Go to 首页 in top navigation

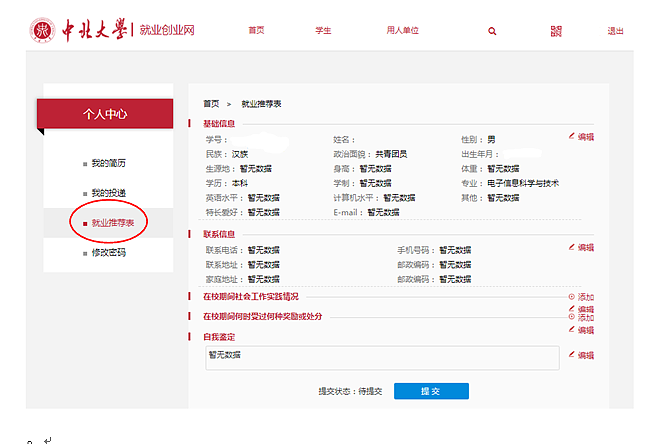point(256,30)
